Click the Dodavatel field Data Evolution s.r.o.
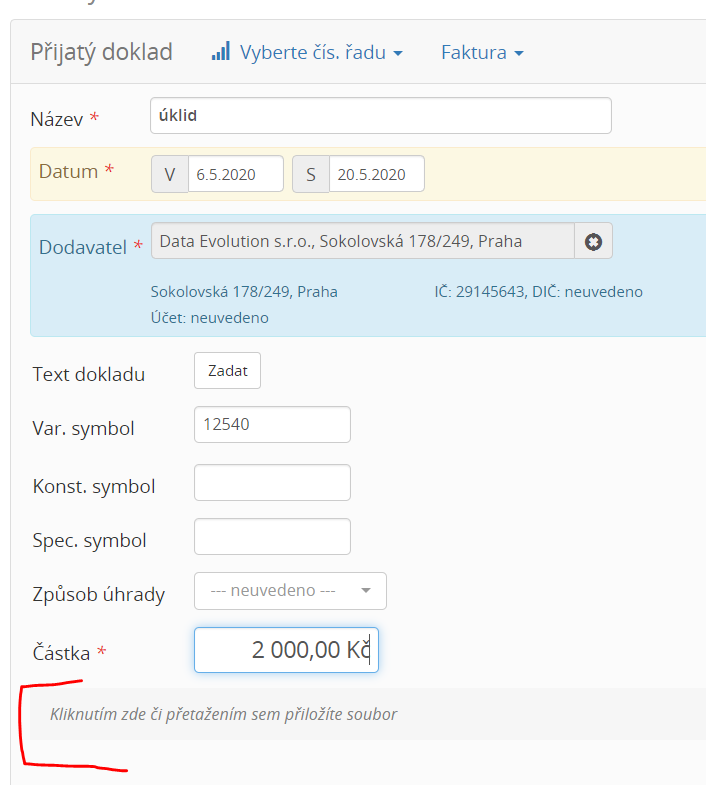Image resolution: width=706 pixels, height=785 pixels. (363, 241)
